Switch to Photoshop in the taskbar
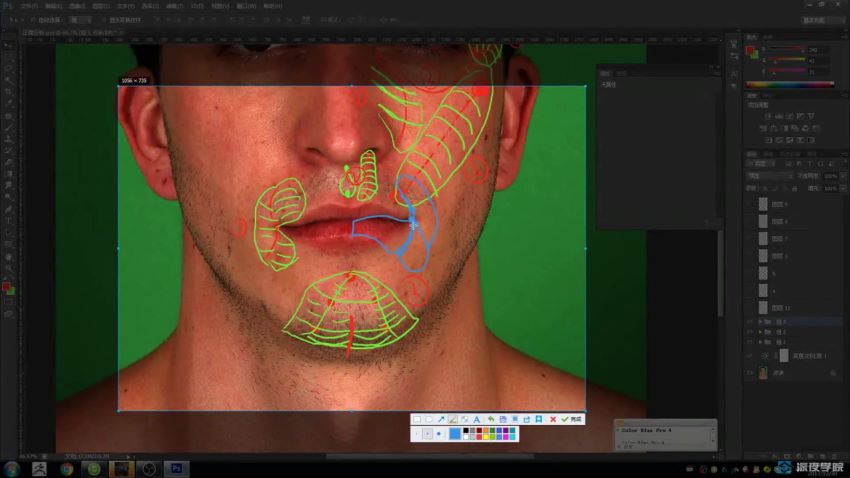The height and width of the screenshot is (478, 850). (176, 469)
